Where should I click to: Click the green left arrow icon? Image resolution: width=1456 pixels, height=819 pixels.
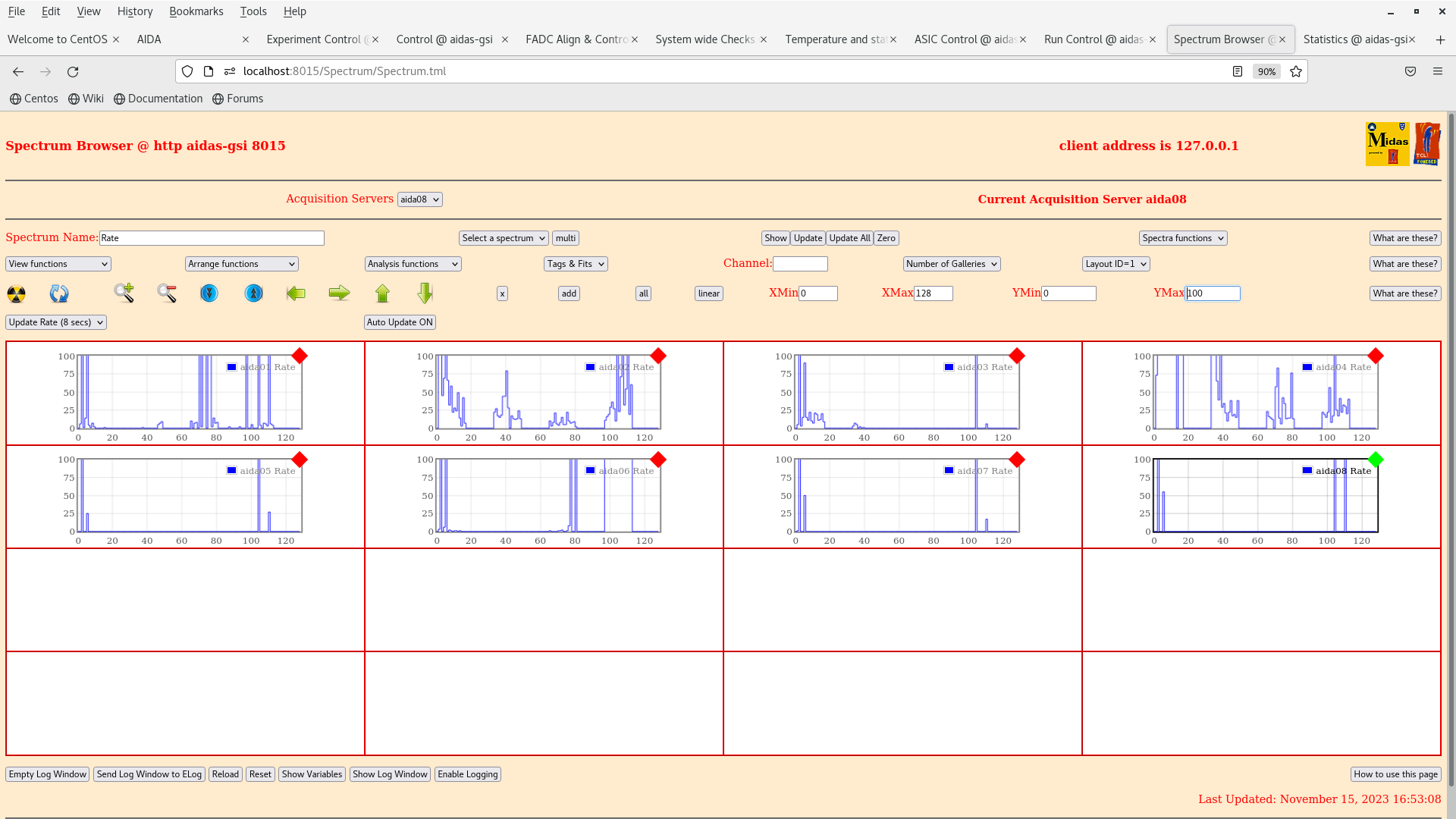(296, 293)
